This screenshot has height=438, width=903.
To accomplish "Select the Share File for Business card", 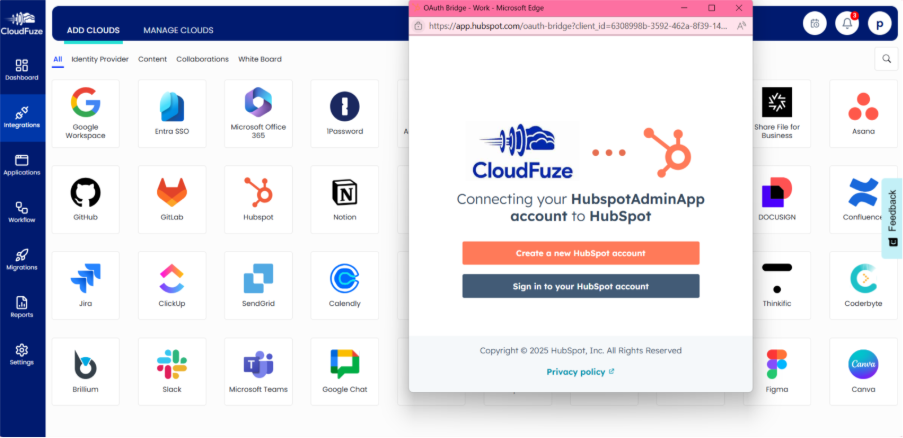I will pos(781,113).
